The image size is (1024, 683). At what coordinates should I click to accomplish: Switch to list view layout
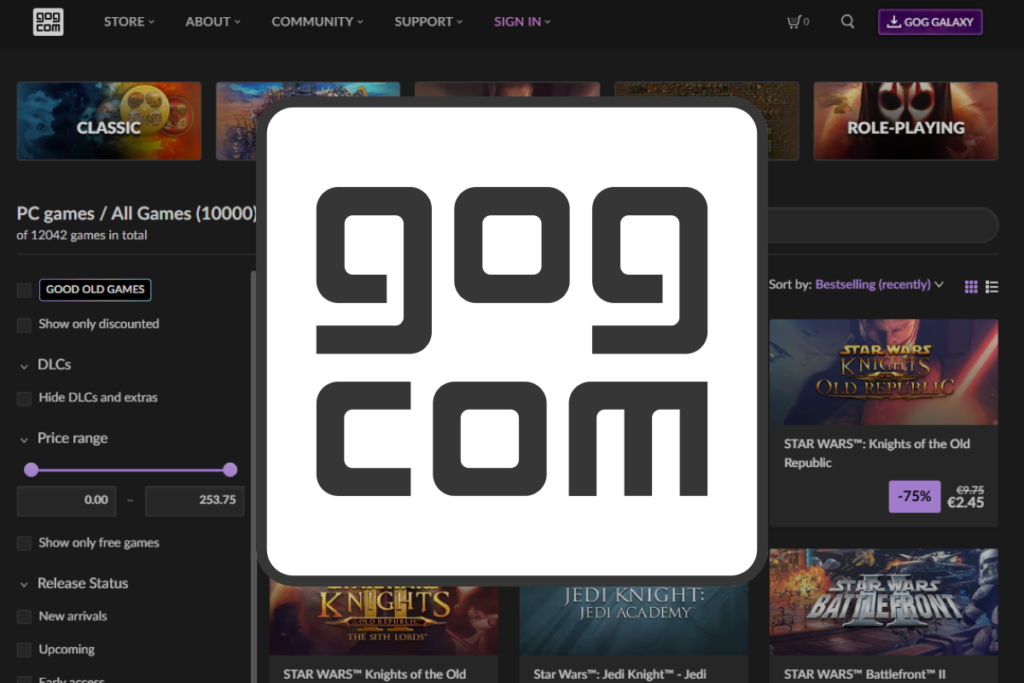point(992,287)
